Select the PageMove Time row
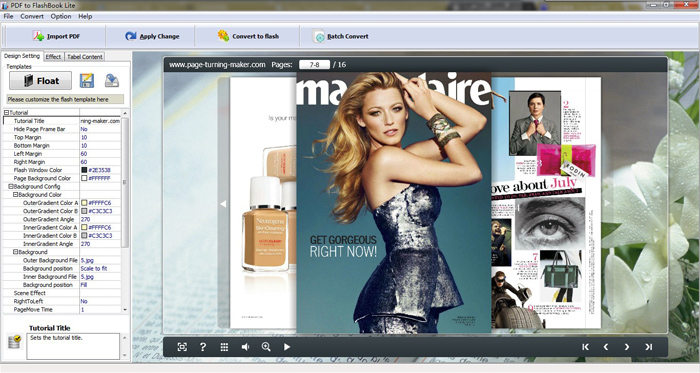 tap(62, 309)
